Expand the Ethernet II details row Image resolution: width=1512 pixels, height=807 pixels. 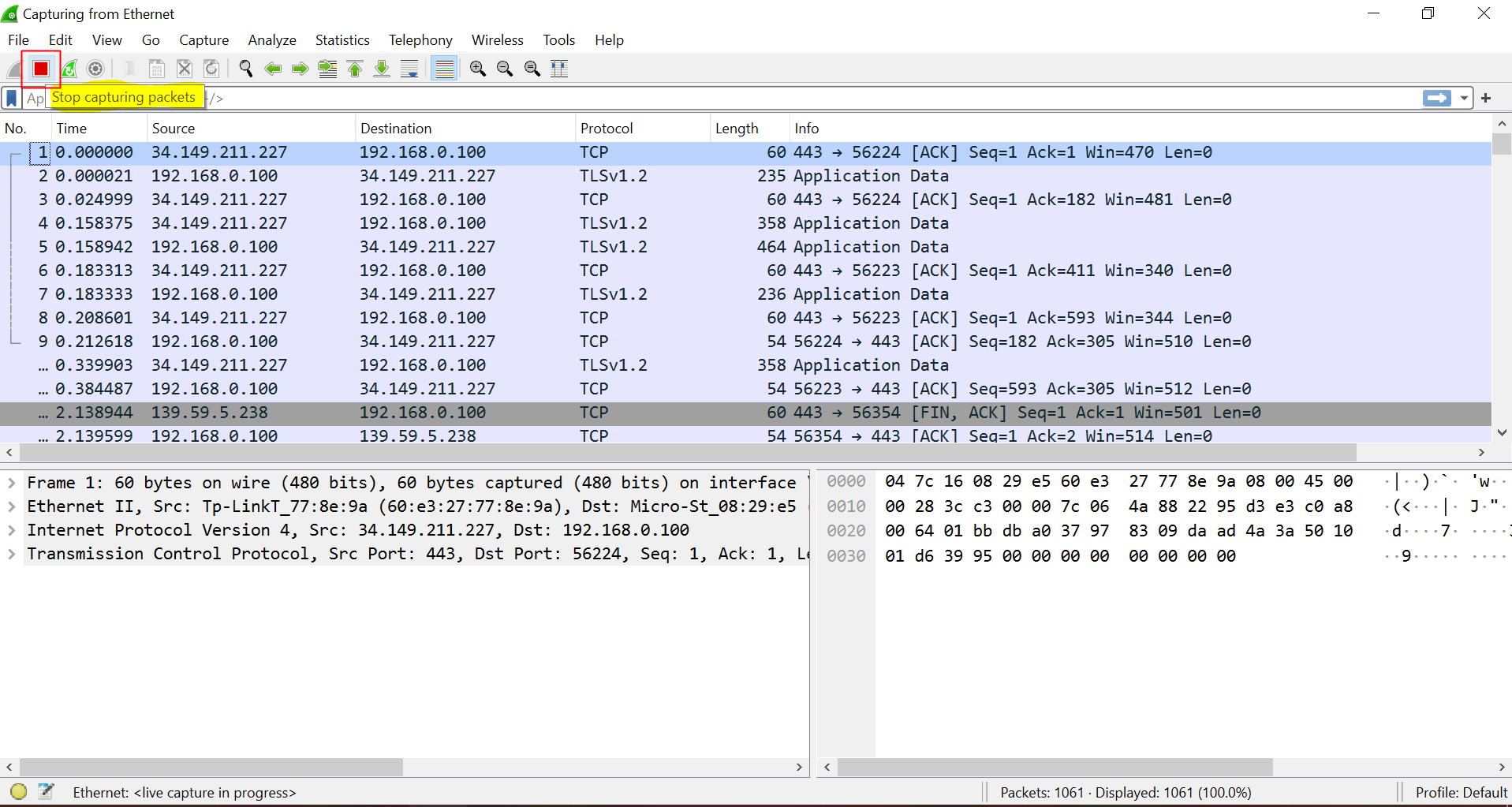(12, 506)
